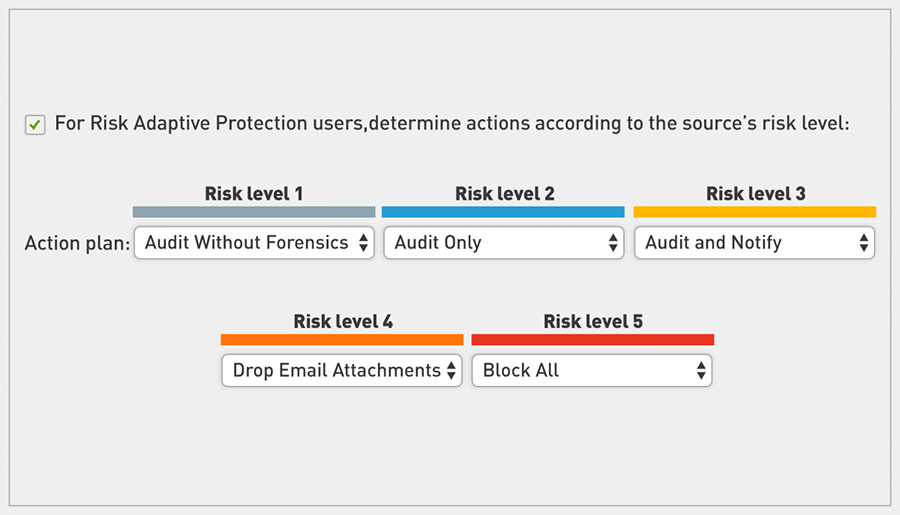Uncheck the Risk Adaptive Protection checkbox
The width and height of the screenshot is (900, 515).
tap(35, 125)
